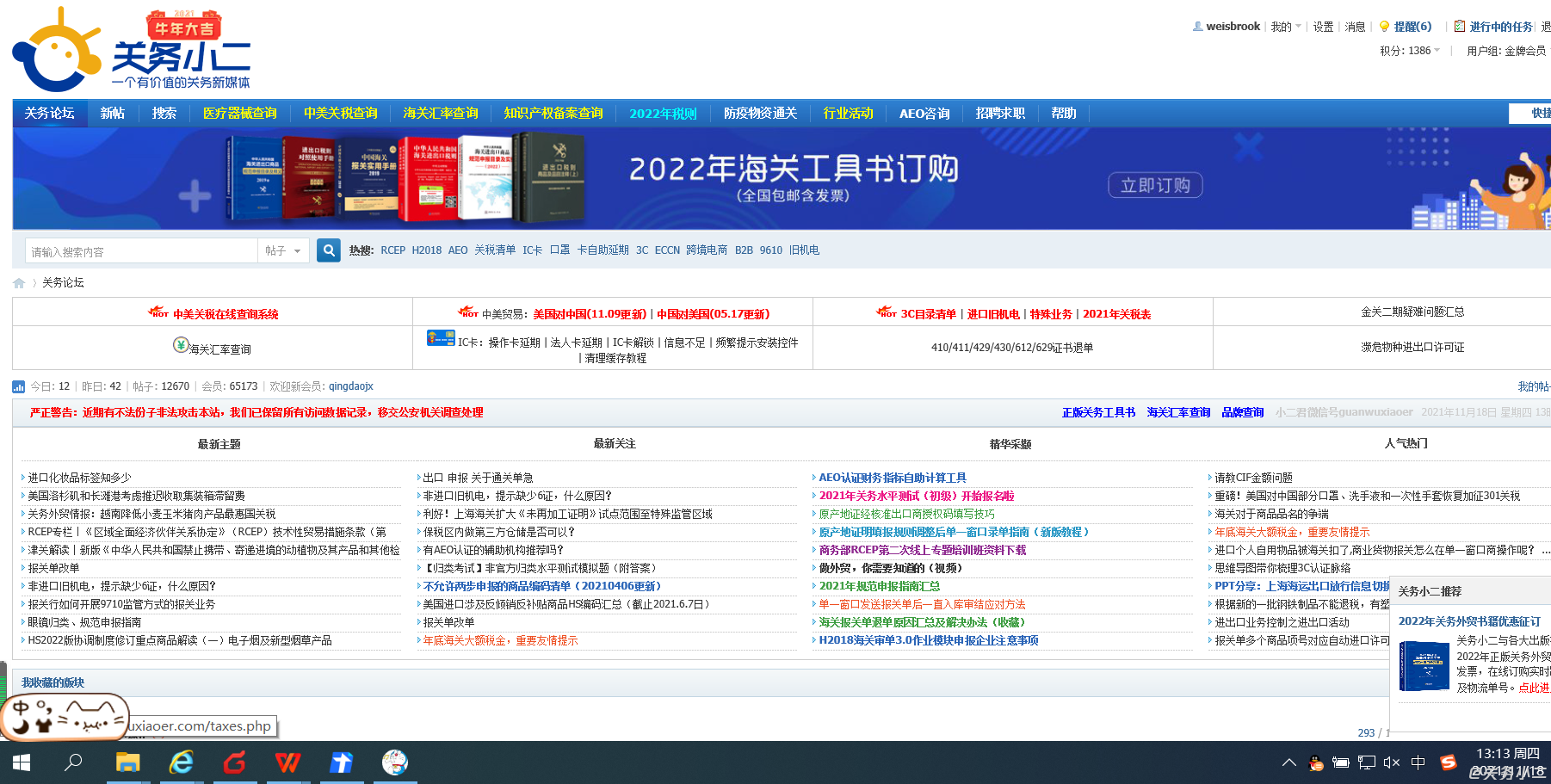This screenshot has height=784, width=1551.
Task: Select the 最新主题 column header
Action: pos(219,444)
